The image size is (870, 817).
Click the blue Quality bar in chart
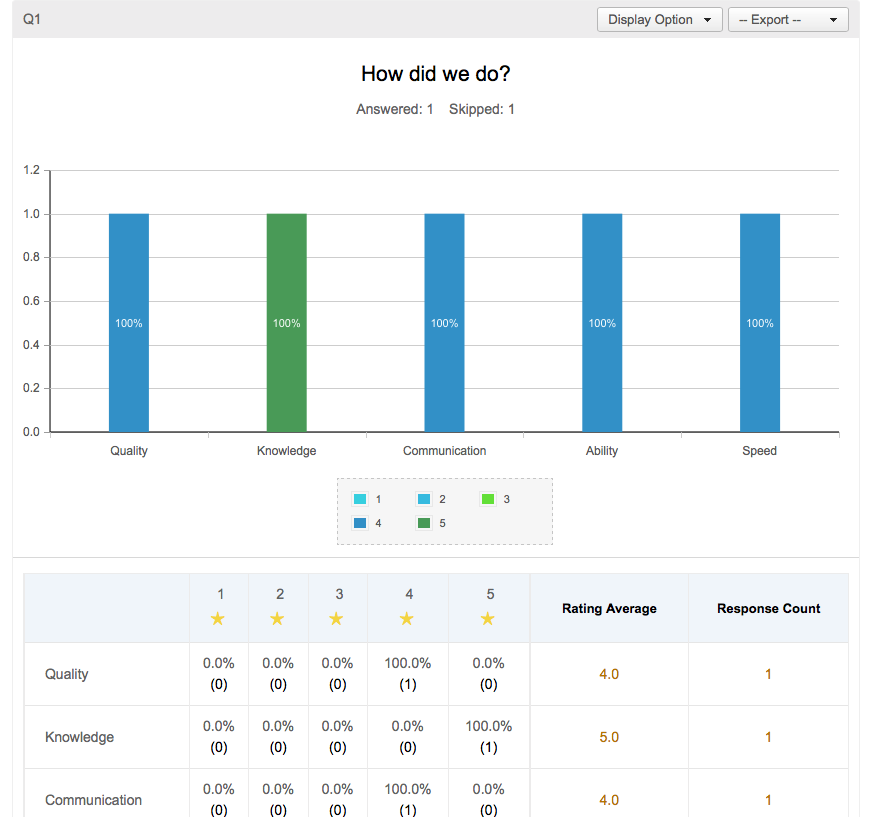(x=129, y=322)
